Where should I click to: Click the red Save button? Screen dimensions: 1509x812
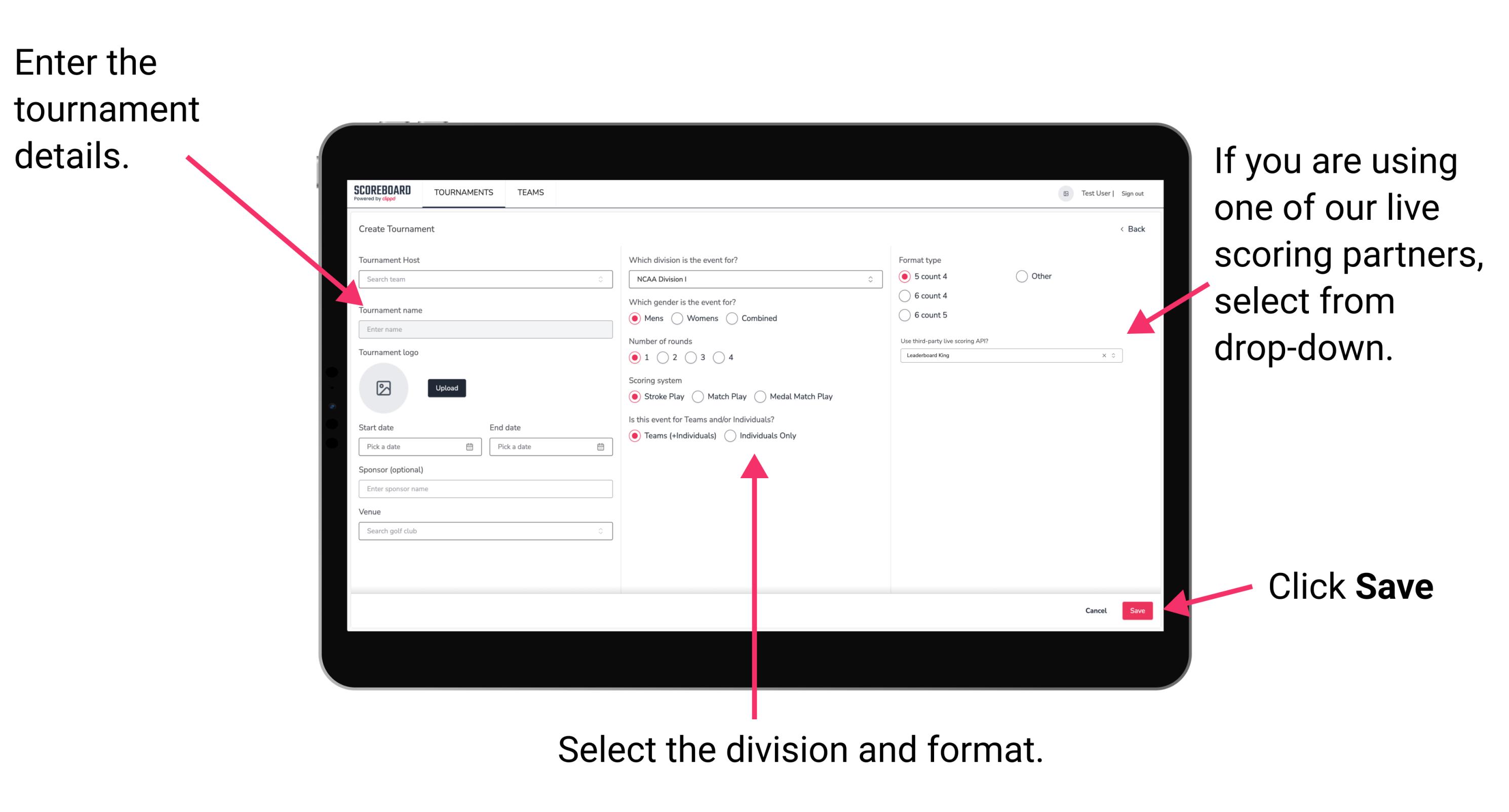point(1139,610)
